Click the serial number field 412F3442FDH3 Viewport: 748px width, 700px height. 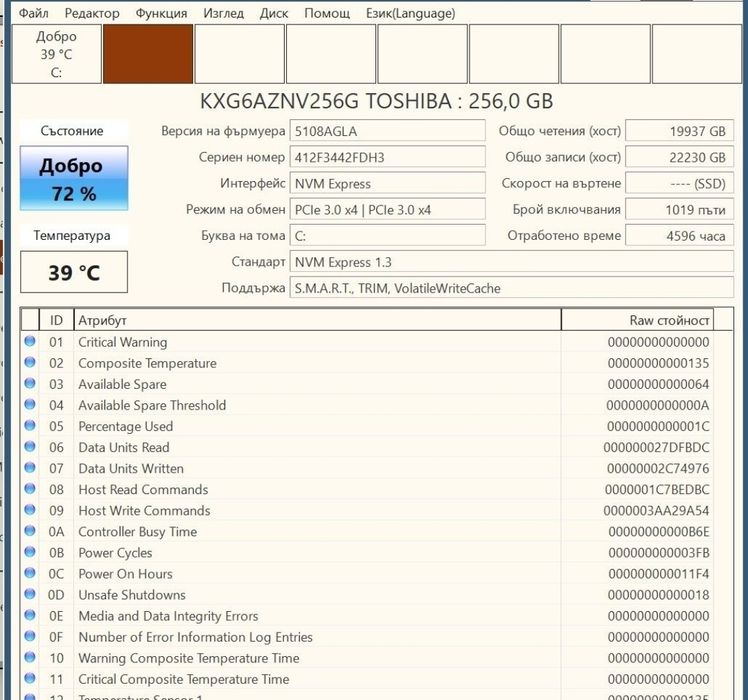pyautogui.click(x=387, y=157)
